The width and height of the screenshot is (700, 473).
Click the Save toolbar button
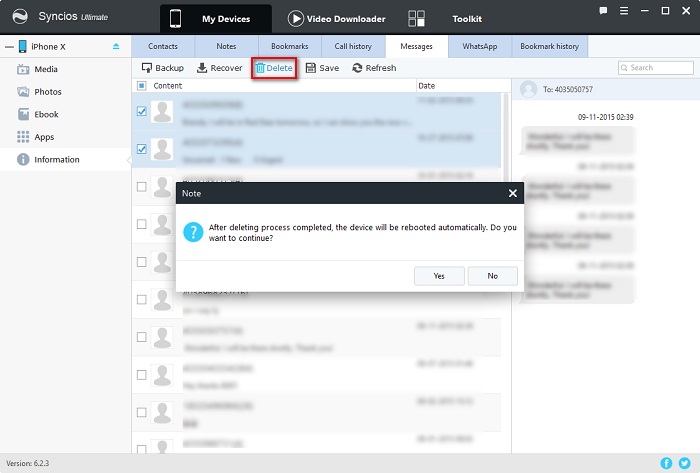322,68
